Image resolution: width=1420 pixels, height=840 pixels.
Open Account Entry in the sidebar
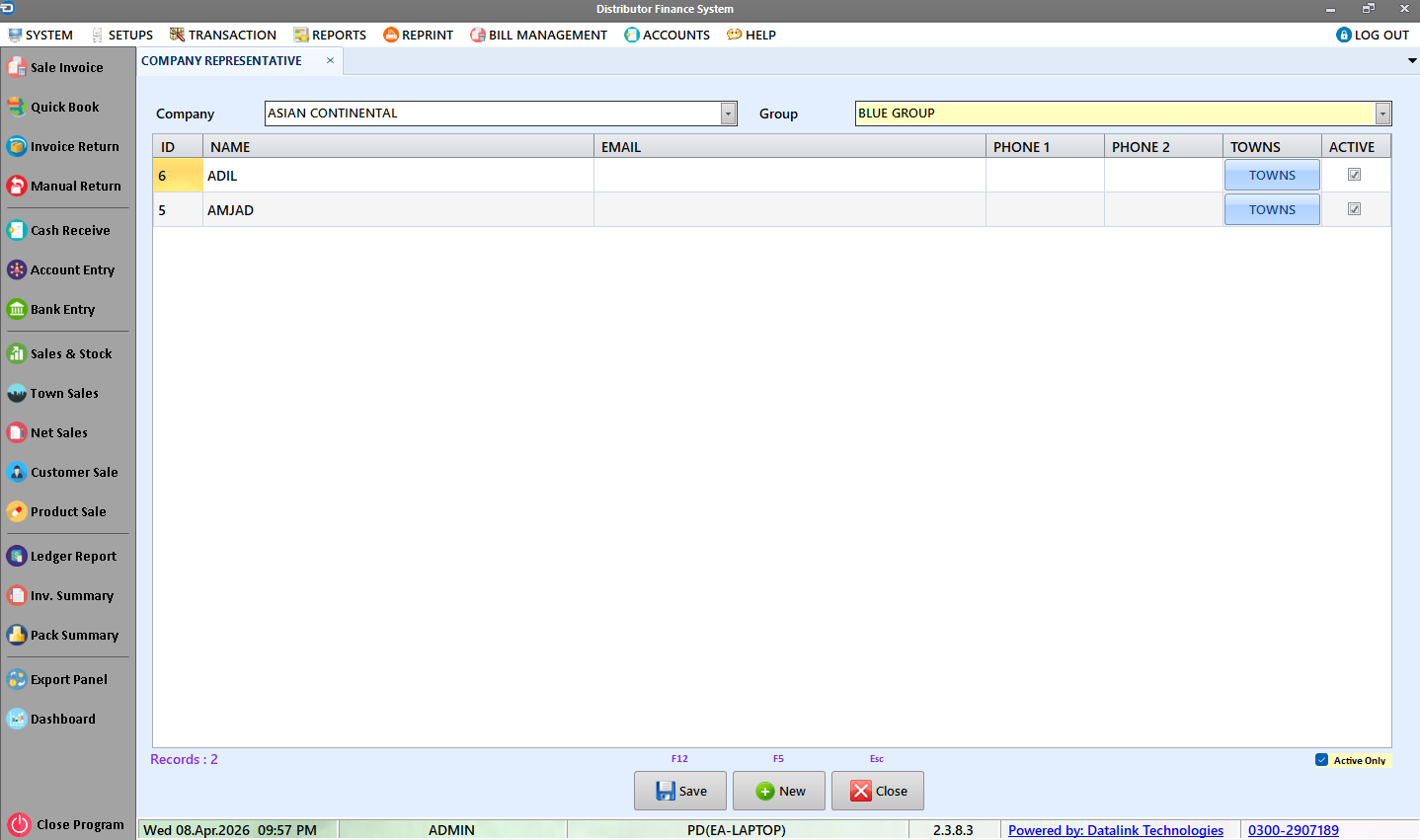pos(61,269)
